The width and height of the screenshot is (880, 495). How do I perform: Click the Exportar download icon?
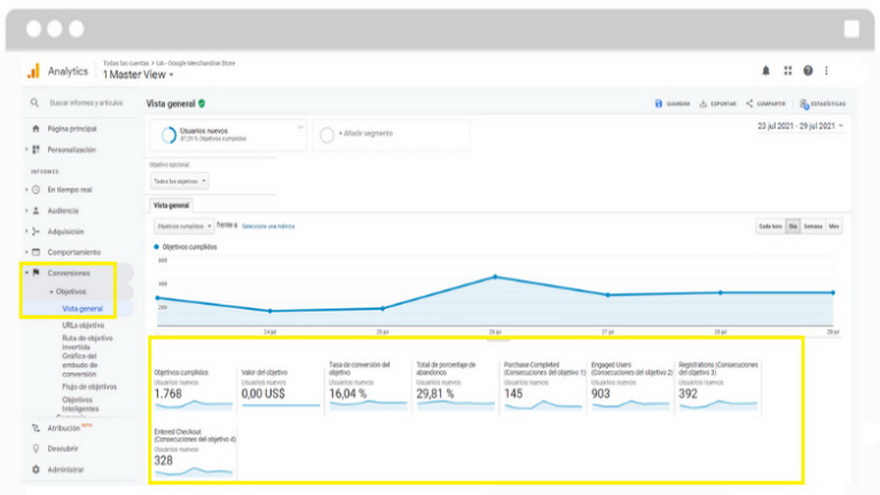[x=703, y=103]
